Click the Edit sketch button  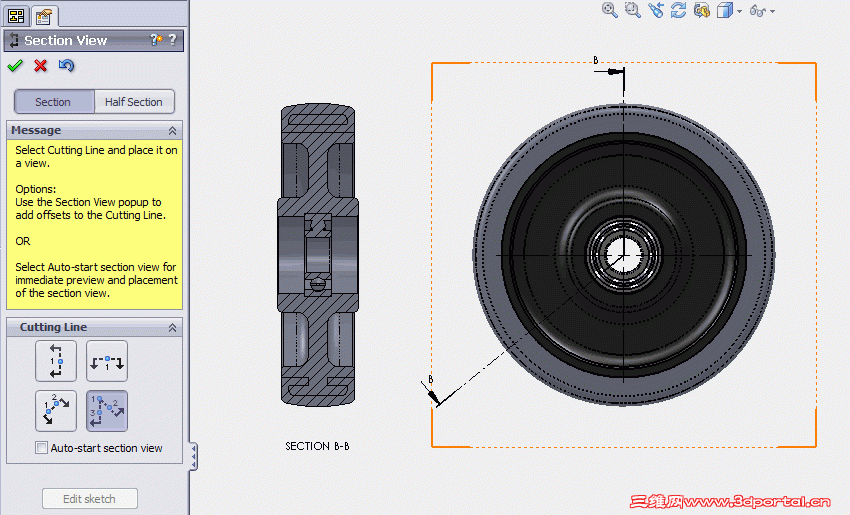click(x=89, y=499)
